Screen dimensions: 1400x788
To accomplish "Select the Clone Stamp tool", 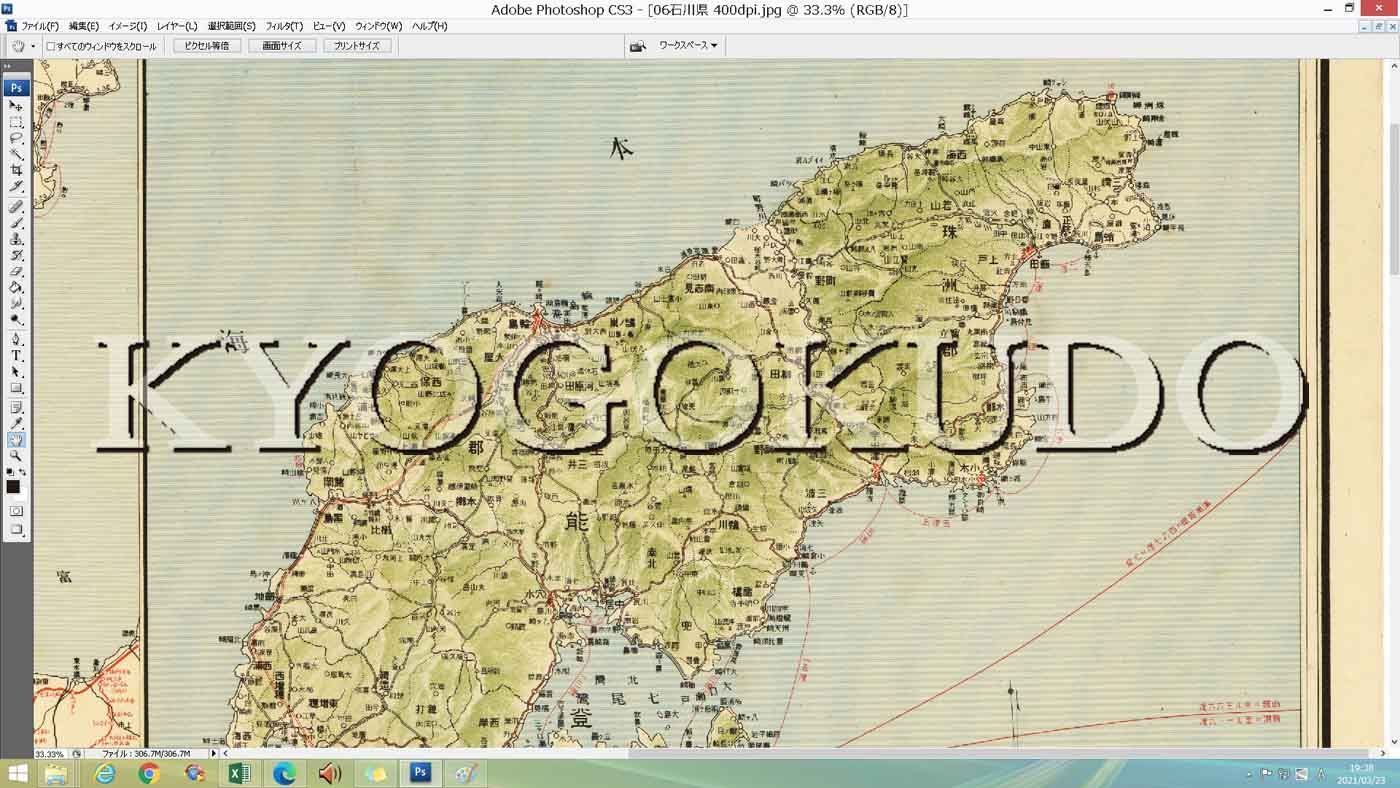I will point(16,239).
